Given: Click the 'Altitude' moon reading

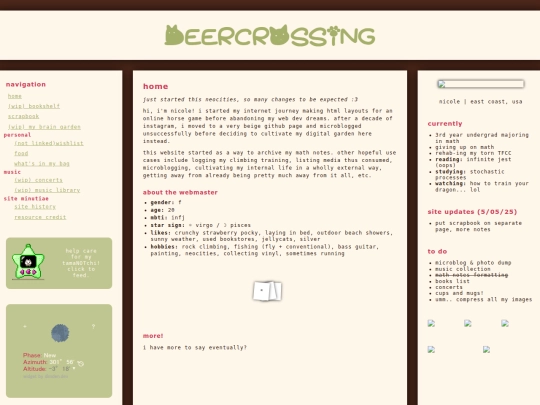Looking at the screenshot, I should 47,369.
